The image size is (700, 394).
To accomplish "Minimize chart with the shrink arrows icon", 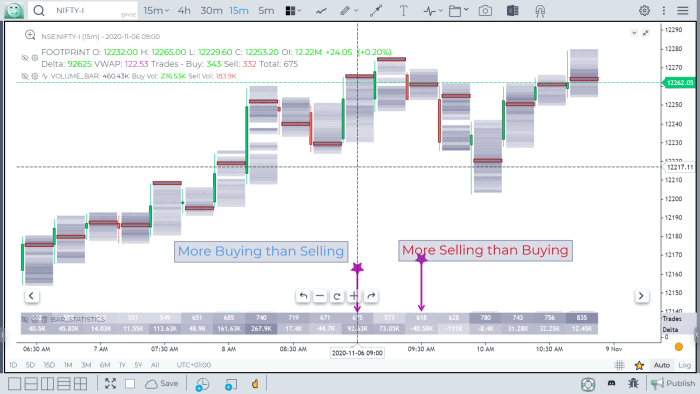I will (x=646, y=33).
